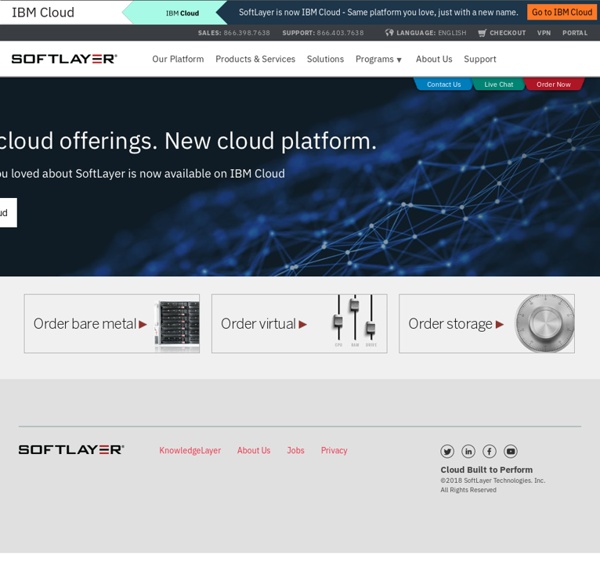This screenshot has height=587, width=600.
Task: Open About Us footer link
Action: pos(254,450)
